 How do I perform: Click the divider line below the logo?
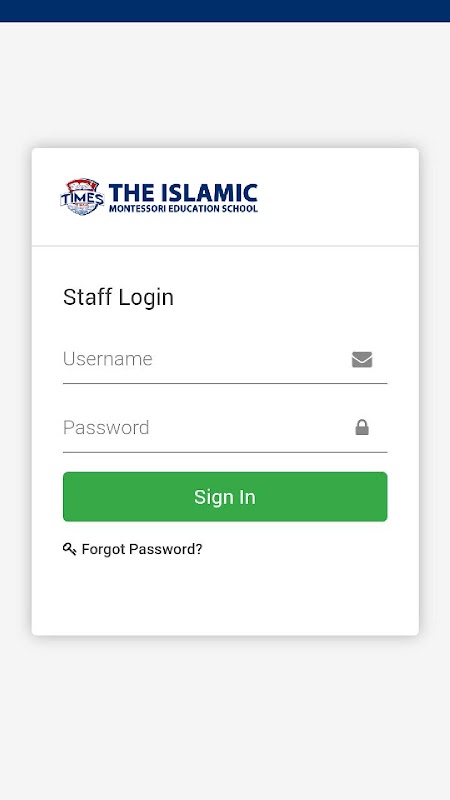point(225,246)
